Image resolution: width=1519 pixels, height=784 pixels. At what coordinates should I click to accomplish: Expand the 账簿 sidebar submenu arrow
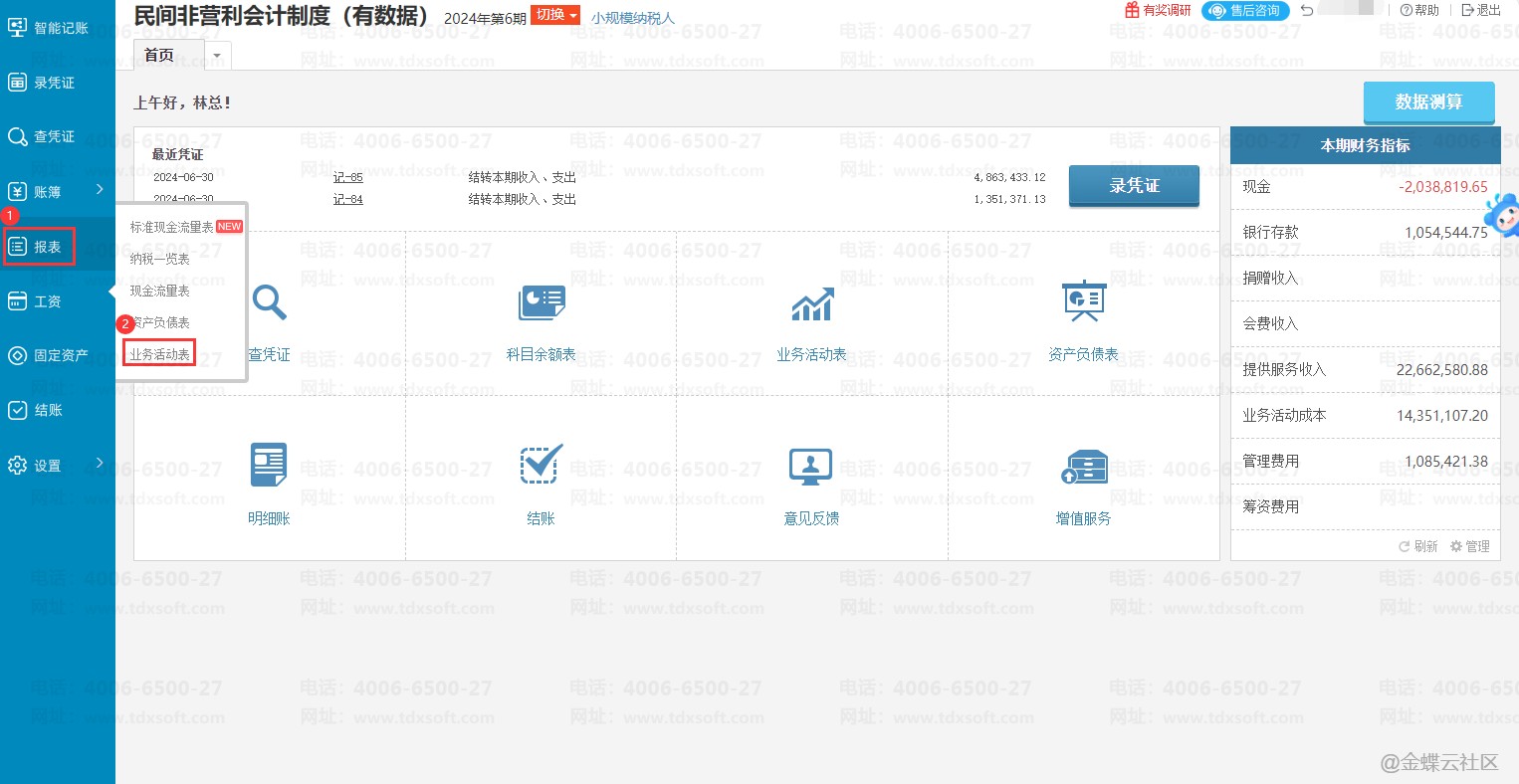(100, 189)
